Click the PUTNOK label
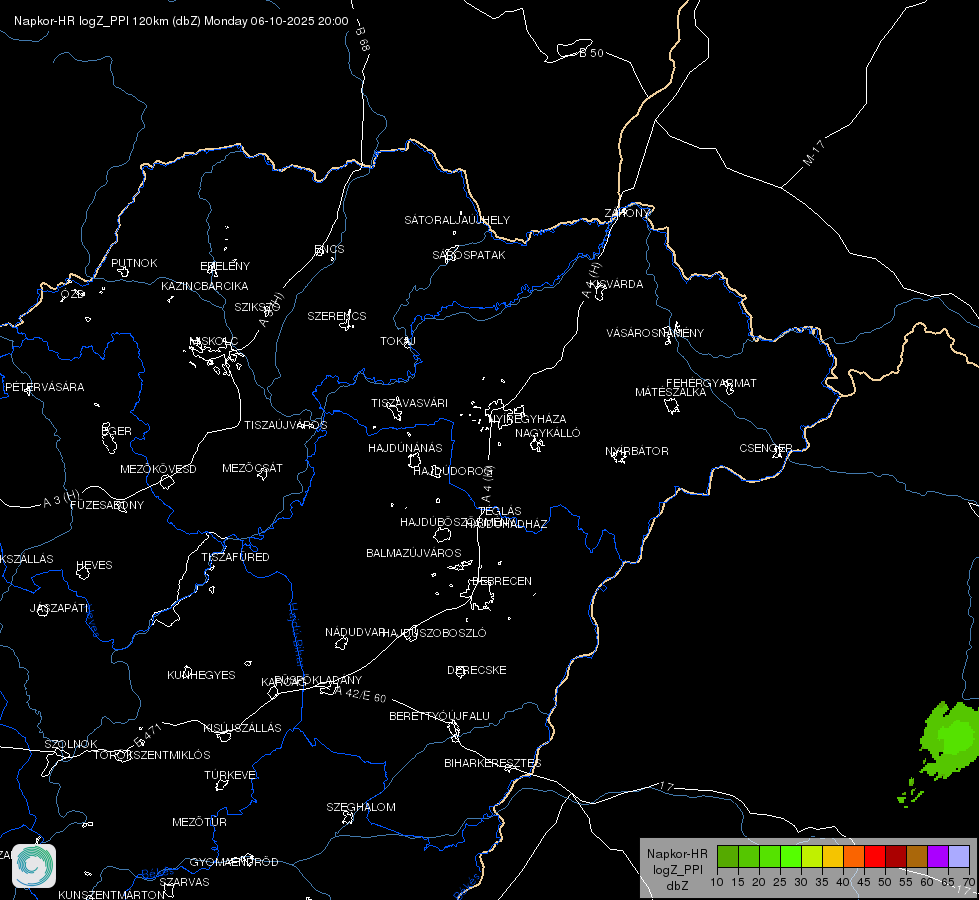The image size is (979, 900). coord(134,263)
